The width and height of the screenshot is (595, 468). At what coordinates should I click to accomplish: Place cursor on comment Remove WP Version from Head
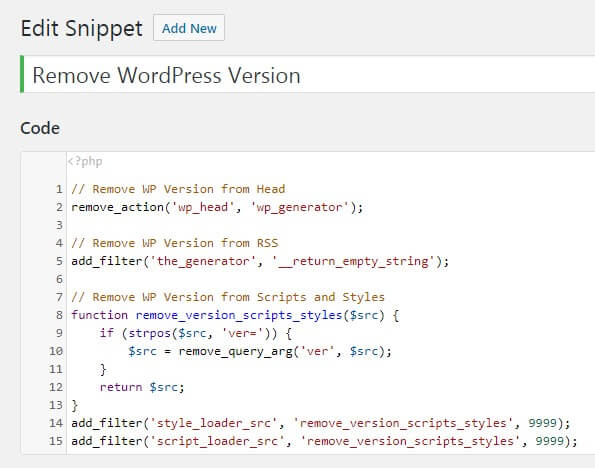tap(178, 189)
